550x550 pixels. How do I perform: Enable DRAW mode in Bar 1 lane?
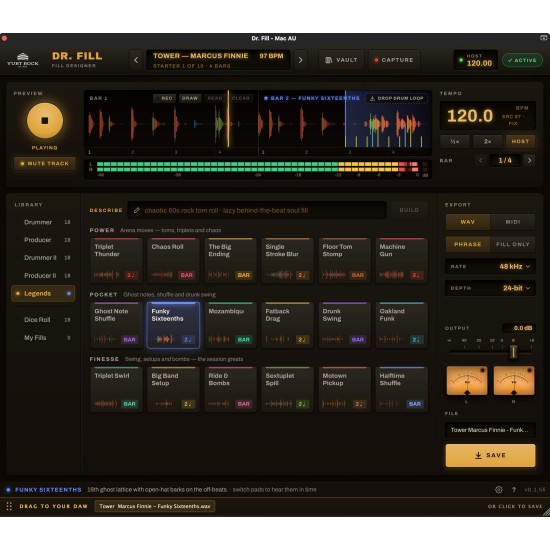190,98
